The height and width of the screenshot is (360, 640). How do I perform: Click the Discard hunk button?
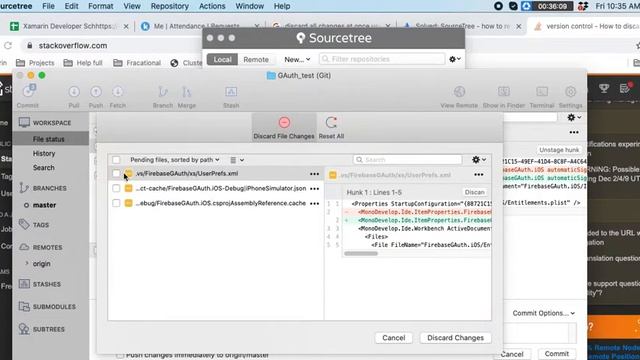point(475,192)
